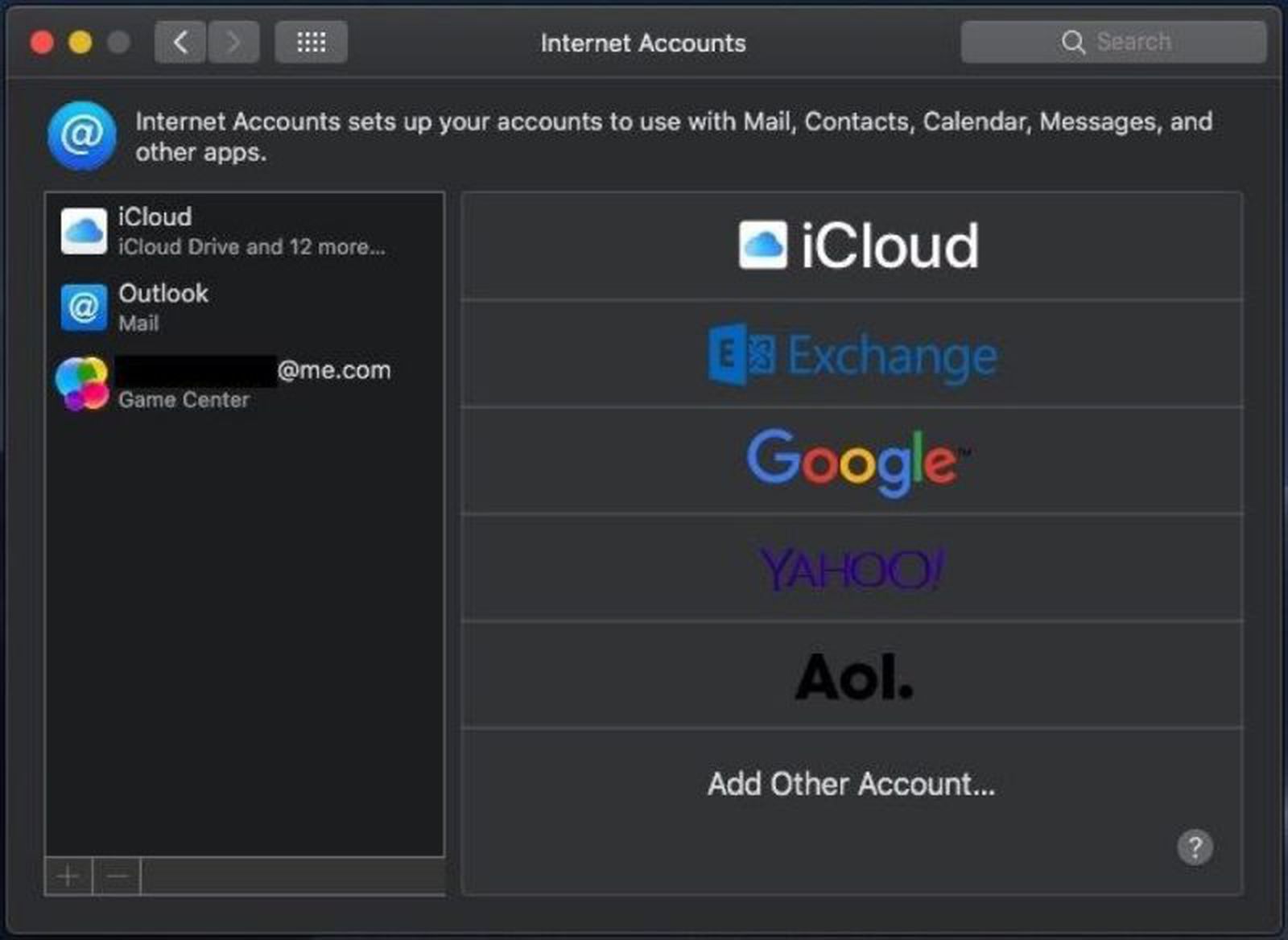Image resolution: width=1288 pixels, height=940 pixels.
Task: Click the back navigation arrow
Action: [180, 42]
